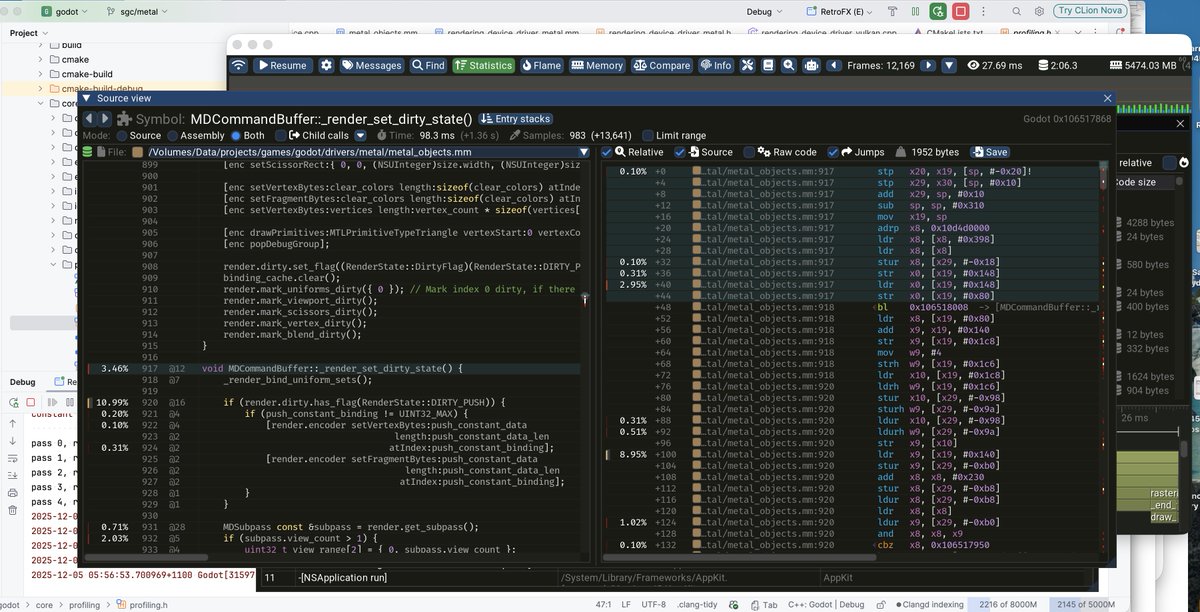The width and height of the screenshot is (1200, 612).
Task: Open the Debug build profile dropdown
Action: [x=766, y=11]
